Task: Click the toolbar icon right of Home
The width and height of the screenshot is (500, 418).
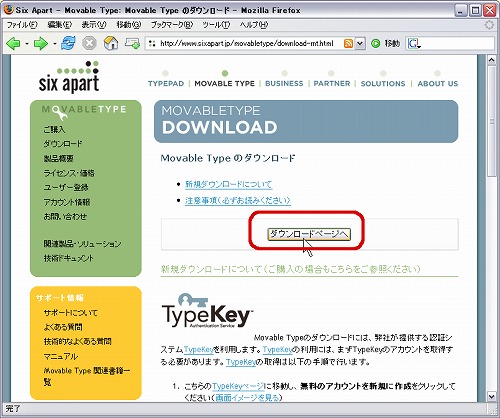Action: [132, 43]
